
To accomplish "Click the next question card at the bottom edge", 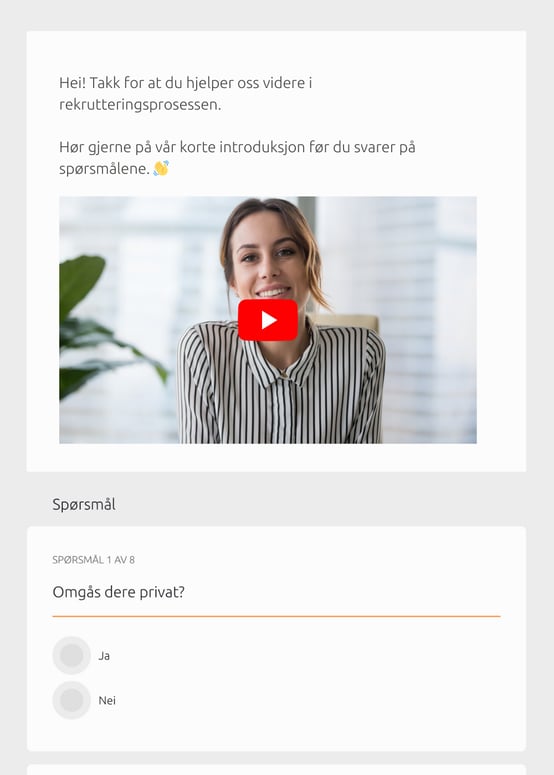I will (276, 770).
